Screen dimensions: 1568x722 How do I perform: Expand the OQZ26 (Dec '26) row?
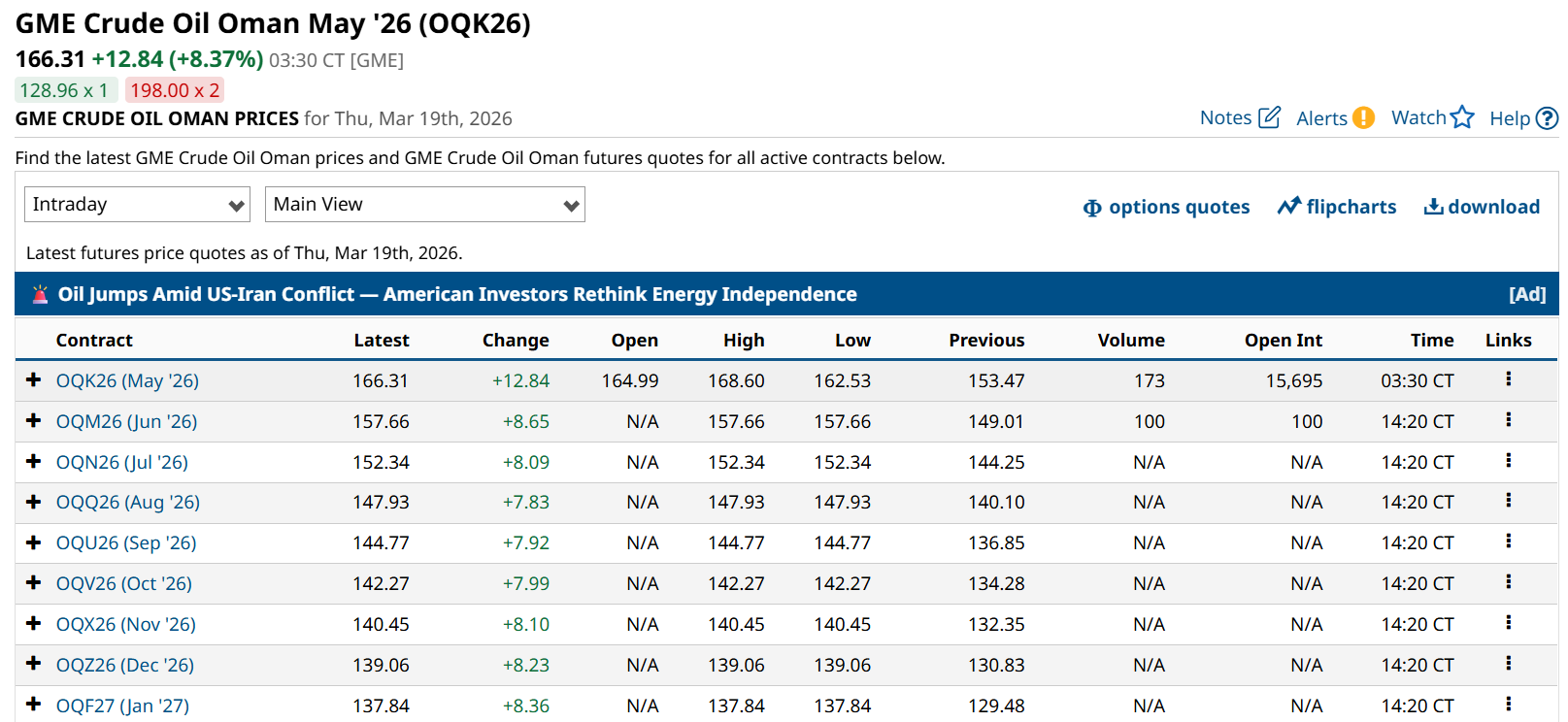click(x=34, y=664)
